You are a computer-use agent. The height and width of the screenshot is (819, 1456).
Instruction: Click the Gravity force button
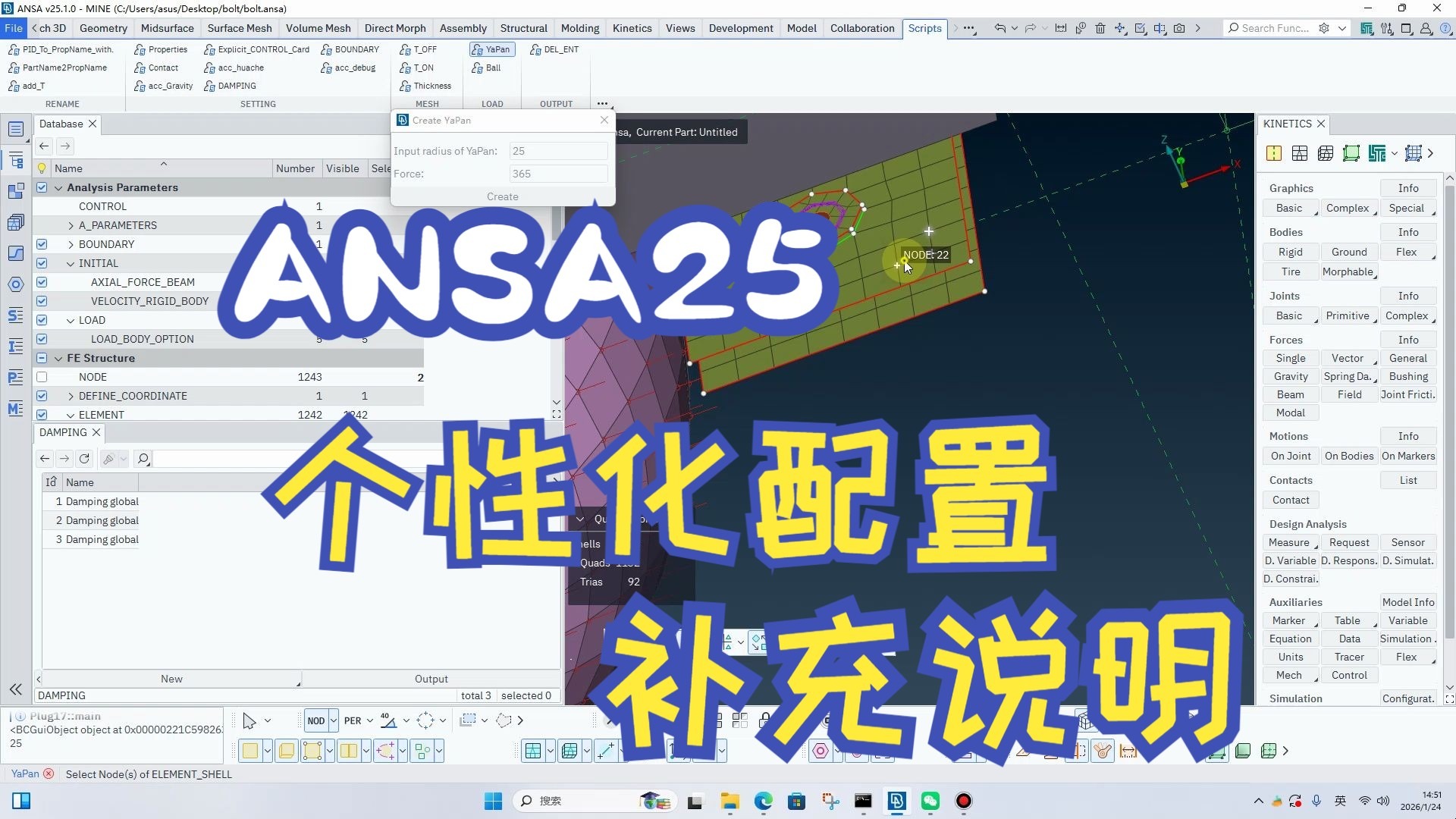(1291, 376)
